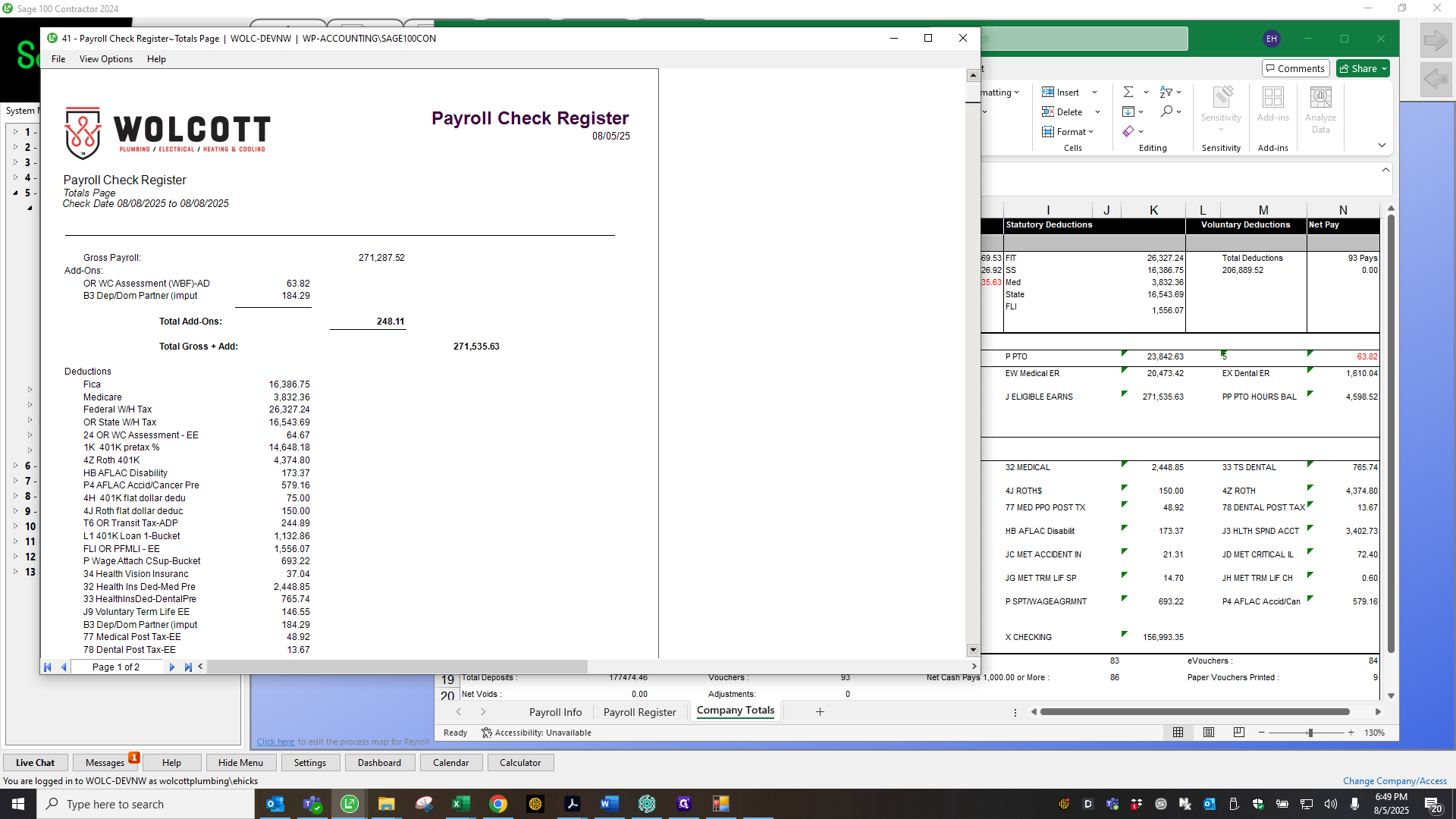Click Excel Fill down icon

click(1128, 111)
